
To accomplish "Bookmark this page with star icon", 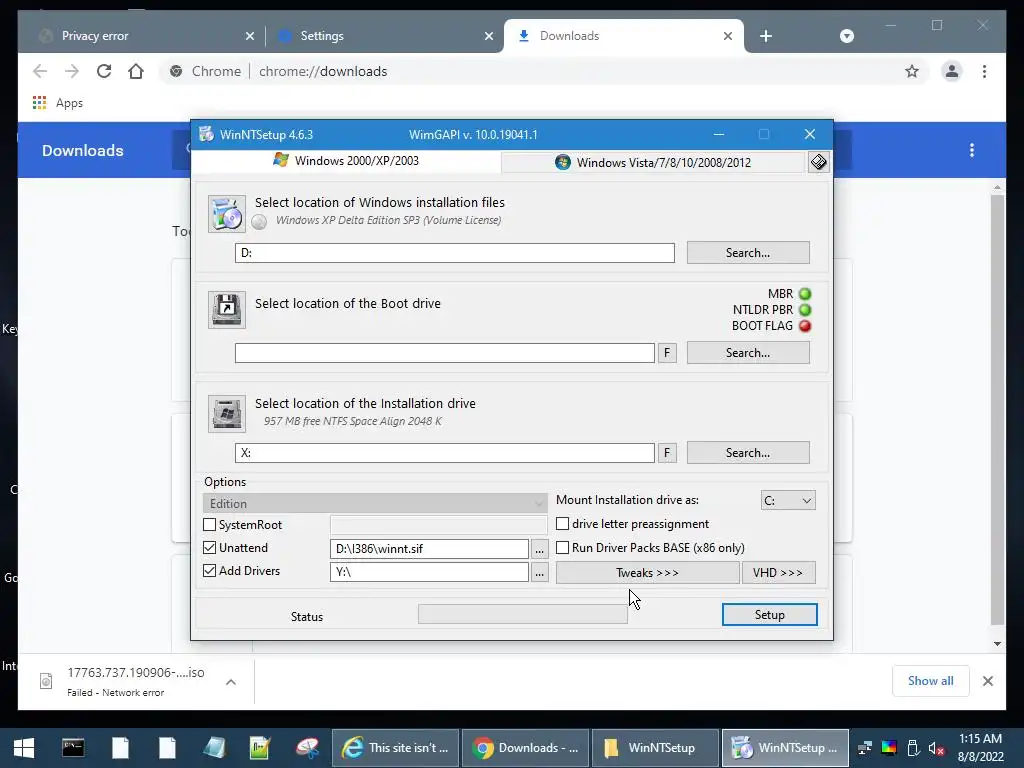I will click(x=912, y=71).
